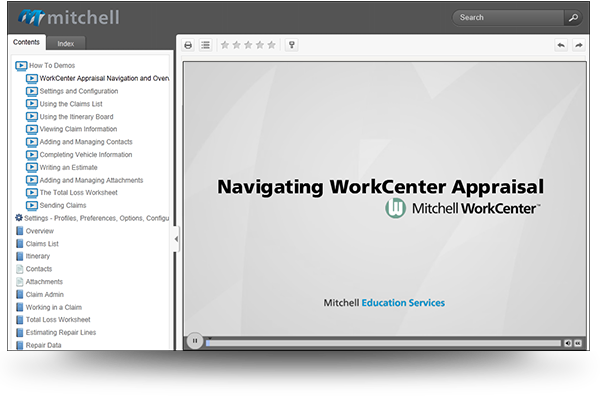Expand the Working in a Claim book
Image resolution: width=600 pixels, height=396 pixels.
[x=54, y=307]
